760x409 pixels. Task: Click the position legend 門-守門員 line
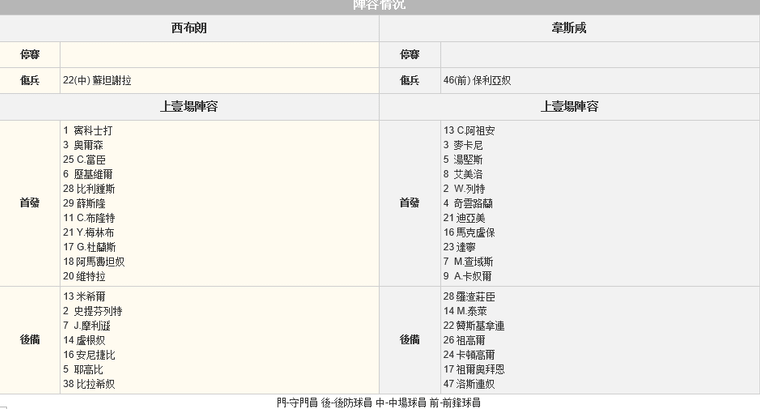(379, 402)
